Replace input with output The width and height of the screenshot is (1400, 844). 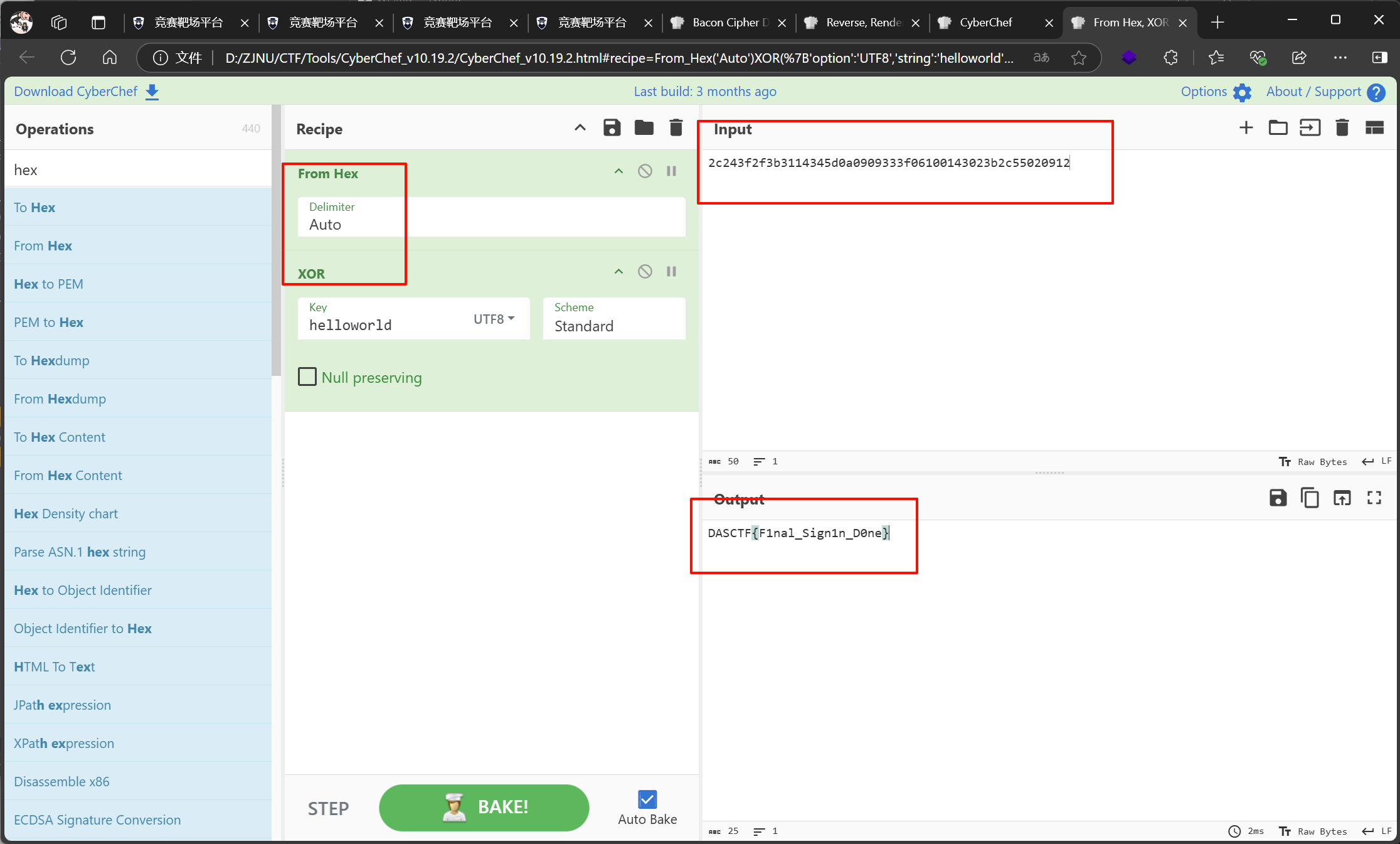coord(1342,498)
